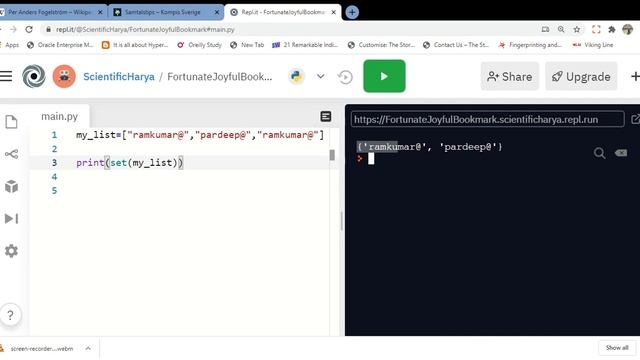The image size is (640, 360).
Task: Click the red screen capture extension icon
Action: [x=596, y=29]
